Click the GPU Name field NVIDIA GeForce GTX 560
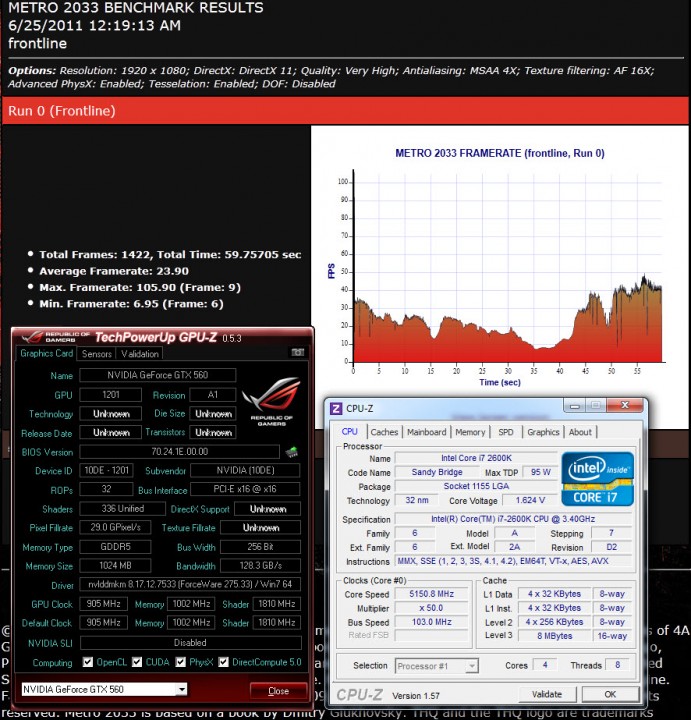 (x=157, y=375)
